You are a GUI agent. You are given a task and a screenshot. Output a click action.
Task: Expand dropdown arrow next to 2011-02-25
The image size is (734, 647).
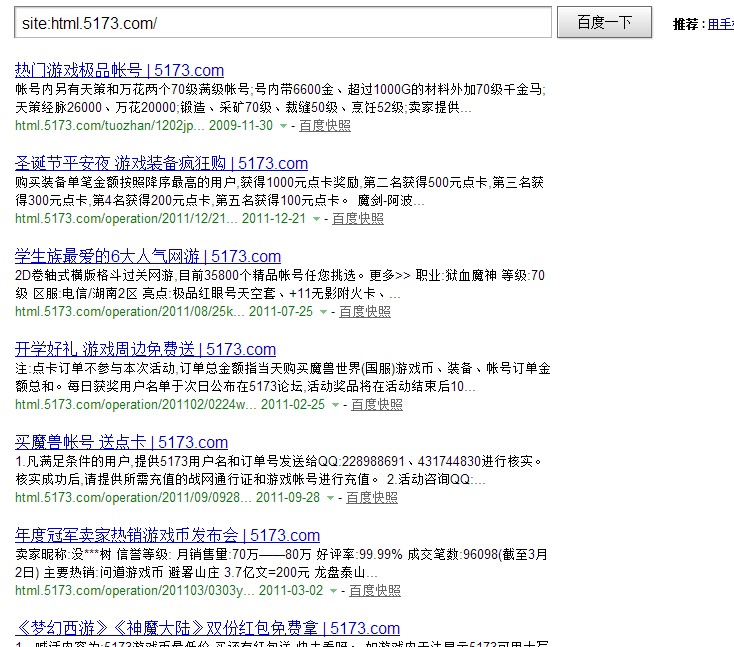pos(335,405)
